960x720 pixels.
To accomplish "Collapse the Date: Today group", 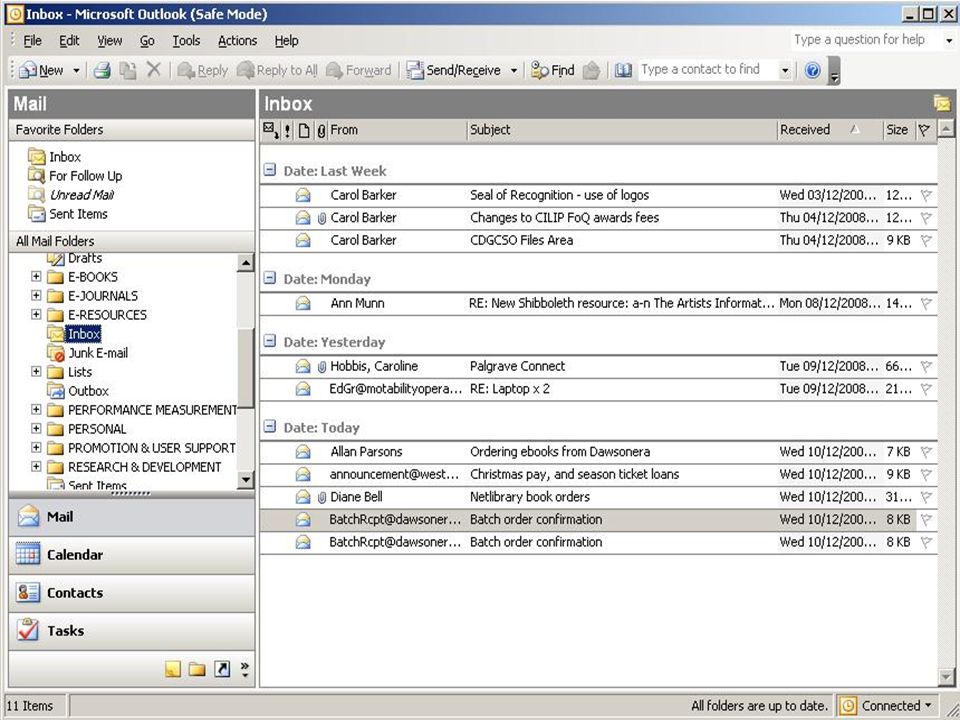I will (x=269, y=427).
